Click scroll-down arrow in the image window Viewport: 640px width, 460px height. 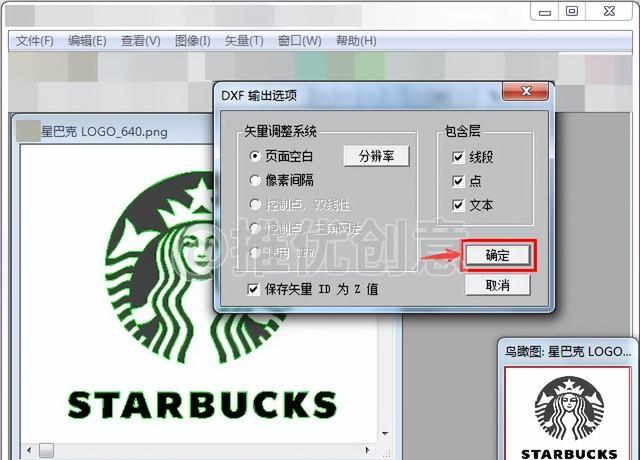click(x=385, y=433)
